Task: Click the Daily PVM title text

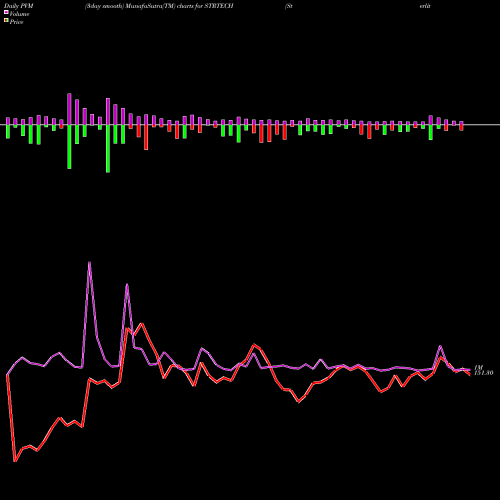Action: point(19,6)
